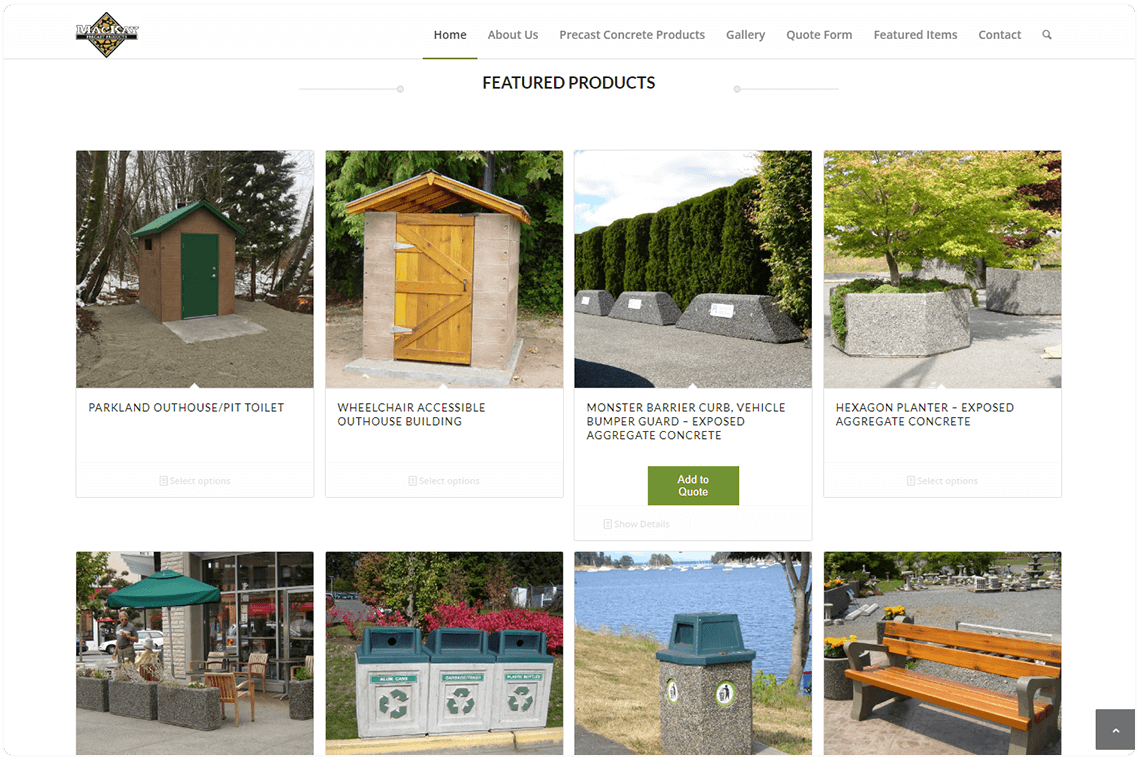Open the Contact page link
Screen dimensions: 1141x760
coord(999,34)
